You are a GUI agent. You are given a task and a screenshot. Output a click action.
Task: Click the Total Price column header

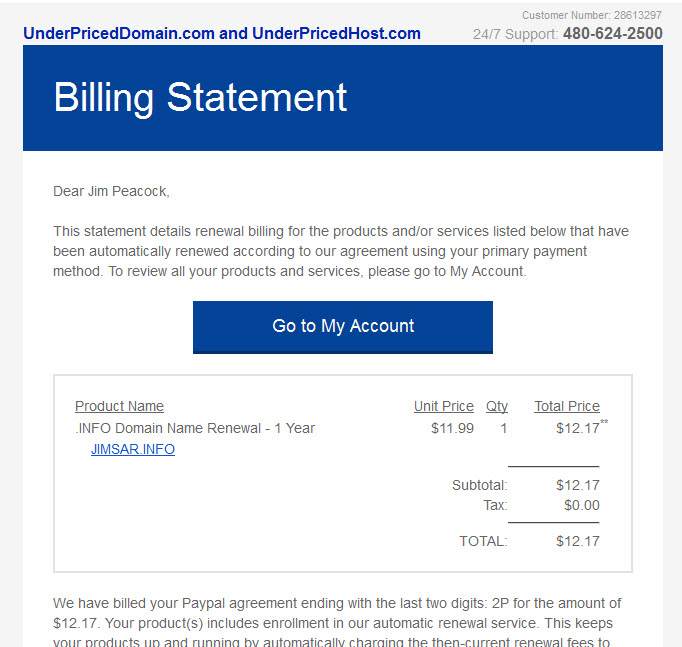567,406
